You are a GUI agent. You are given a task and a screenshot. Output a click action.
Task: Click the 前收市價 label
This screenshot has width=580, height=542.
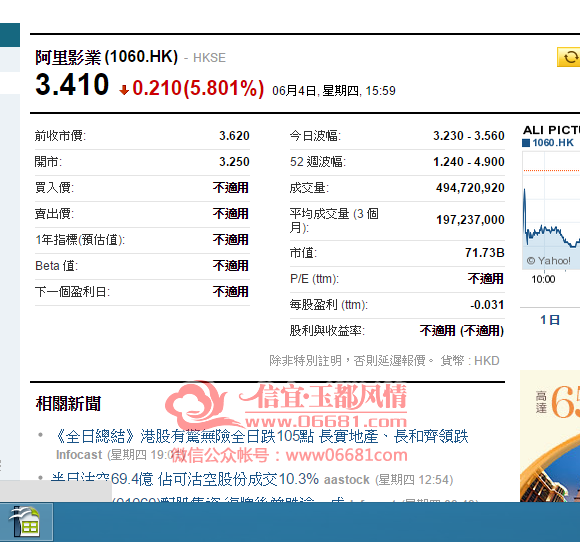[x=60, y=136]
